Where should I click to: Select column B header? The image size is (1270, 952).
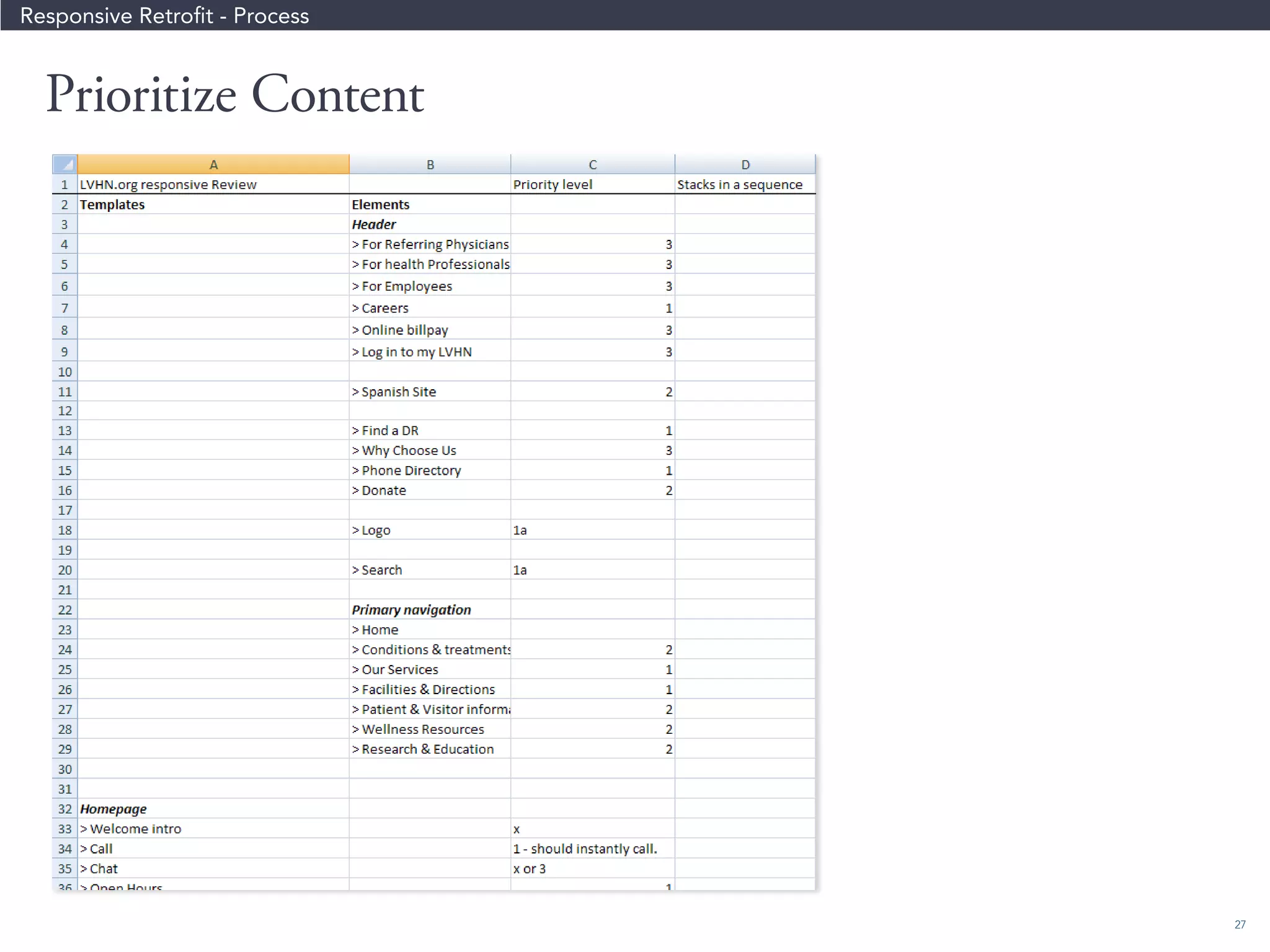pyautogui.click(x=430, y=164)
